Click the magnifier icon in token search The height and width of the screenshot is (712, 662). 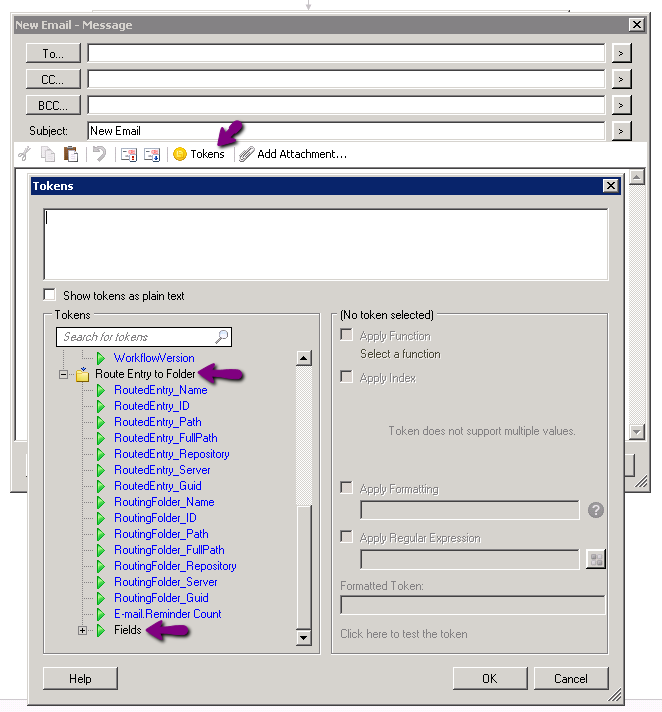coord(222,336)
